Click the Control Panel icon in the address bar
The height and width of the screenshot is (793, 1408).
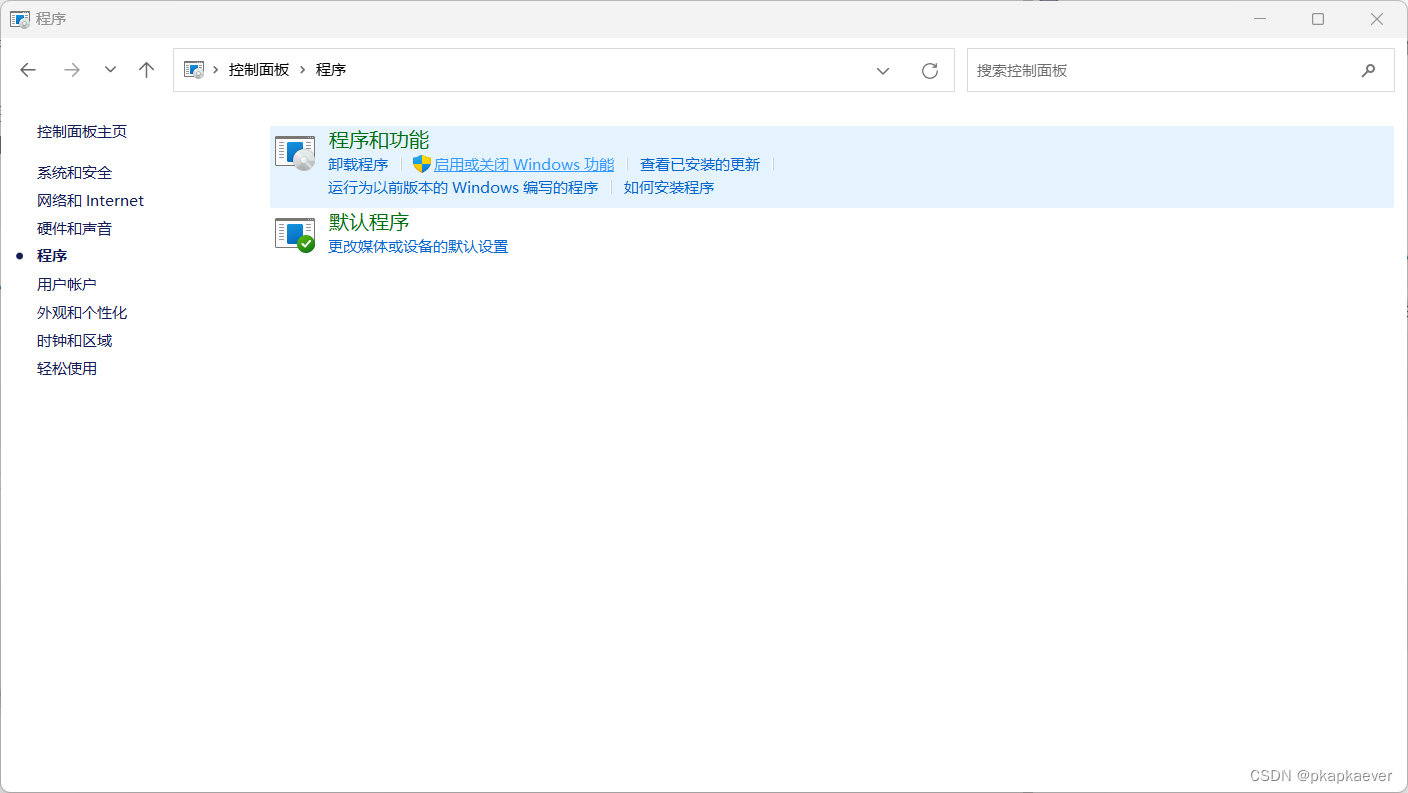pos(192,69)
